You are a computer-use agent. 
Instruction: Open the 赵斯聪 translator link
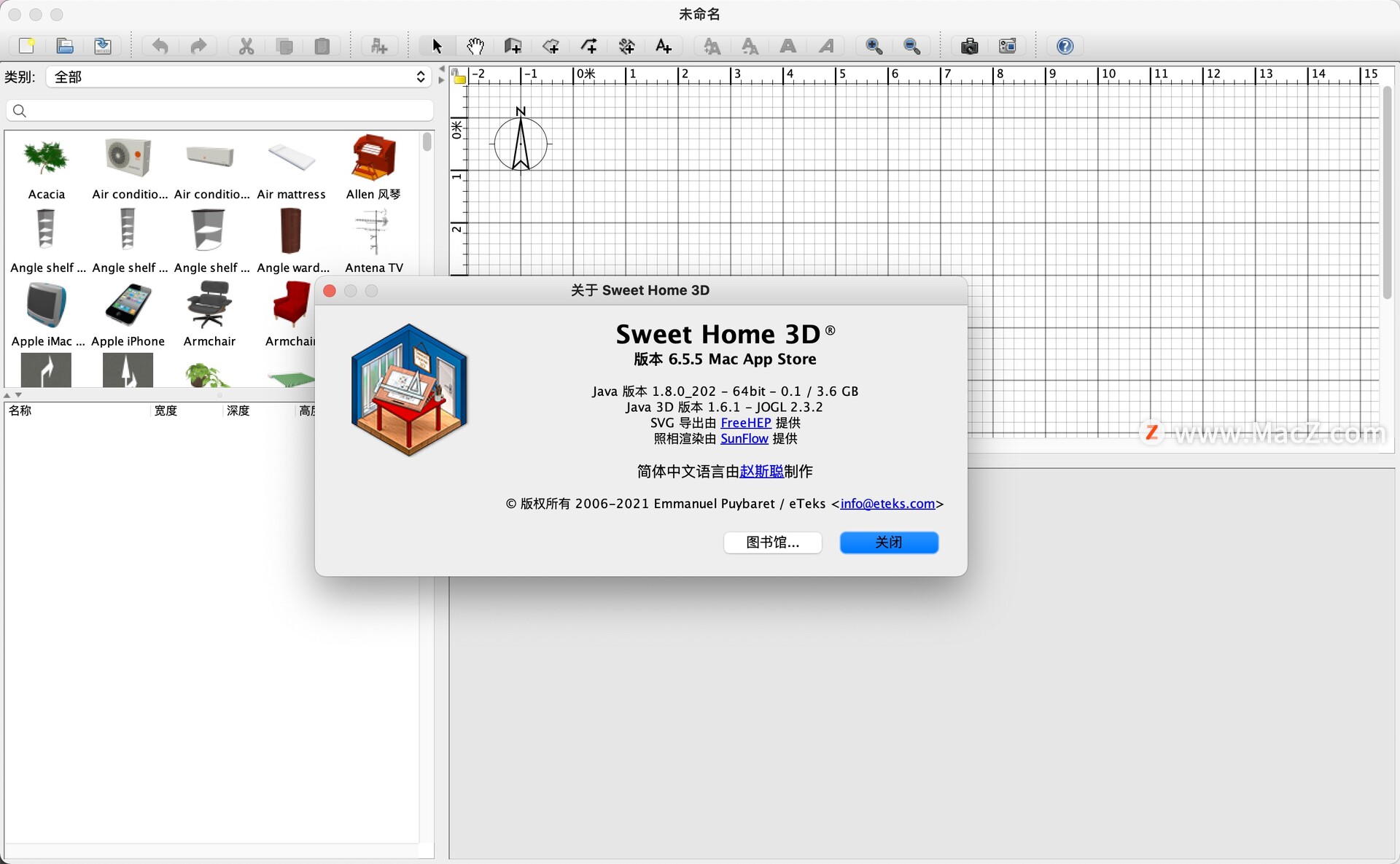tap(761, 472)
